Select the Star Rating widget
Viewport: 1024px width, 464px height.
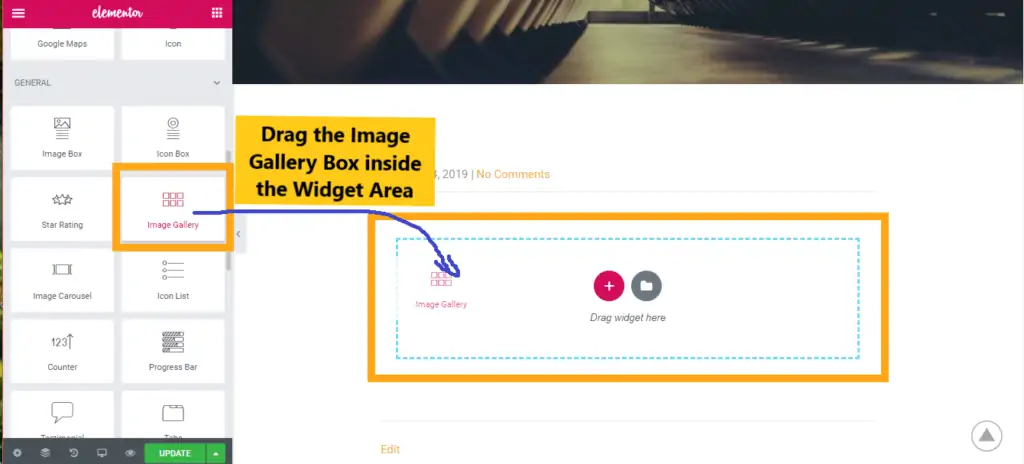[x=62, y=209]
